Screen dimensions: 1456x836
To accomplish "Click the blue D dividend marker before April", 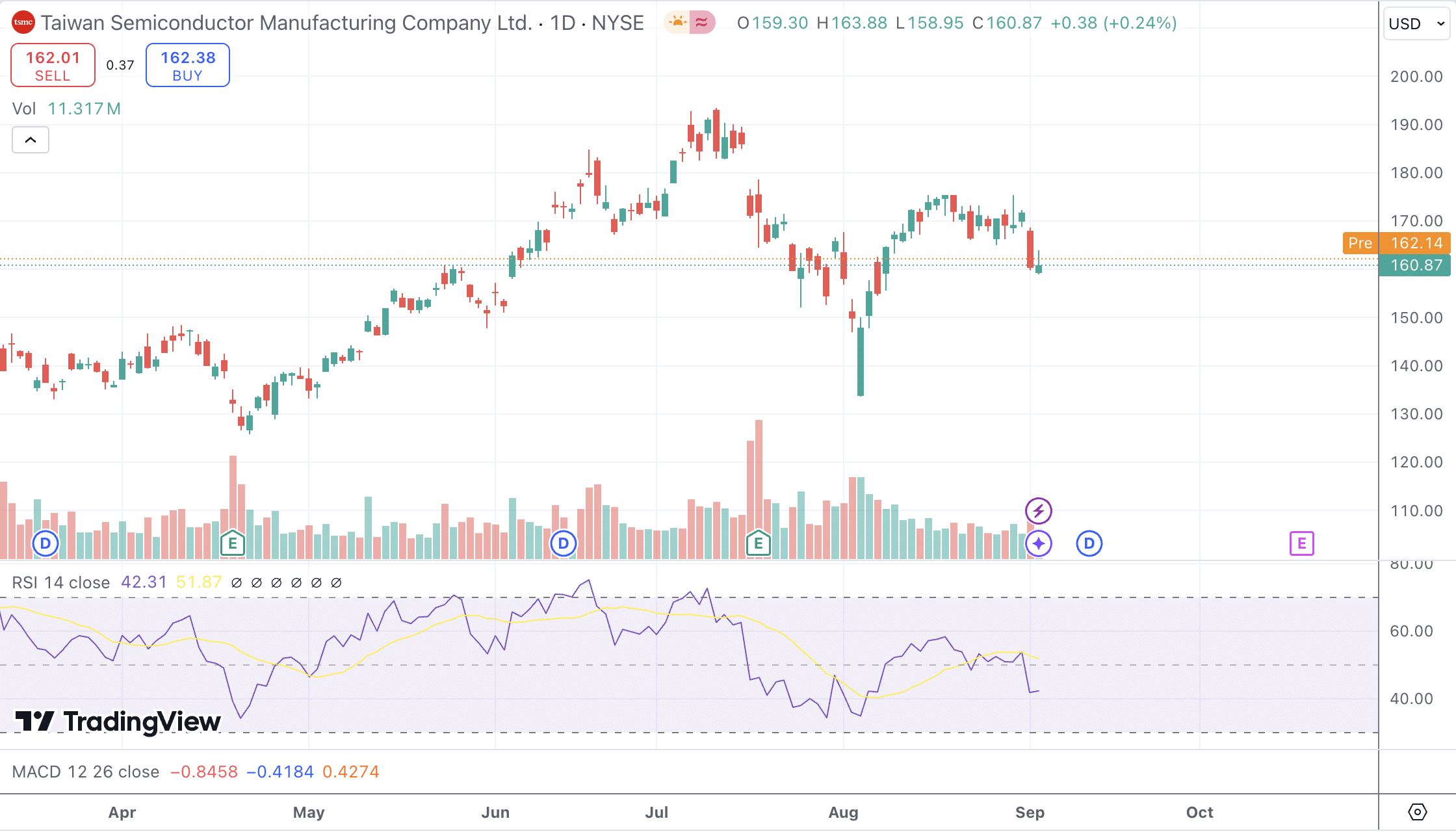I will click(45, 543).
